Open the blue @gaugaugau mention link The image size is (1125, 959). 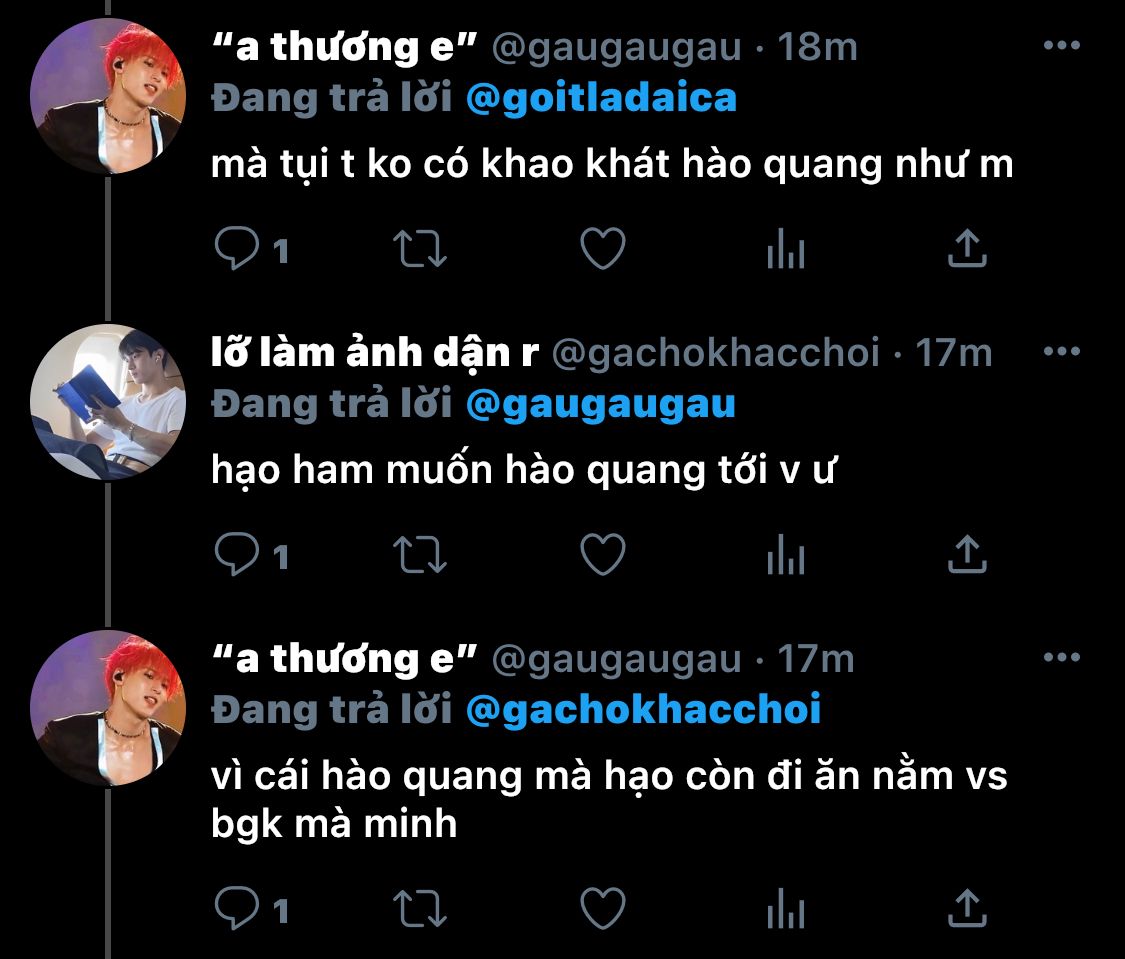[x=601, y=405]
